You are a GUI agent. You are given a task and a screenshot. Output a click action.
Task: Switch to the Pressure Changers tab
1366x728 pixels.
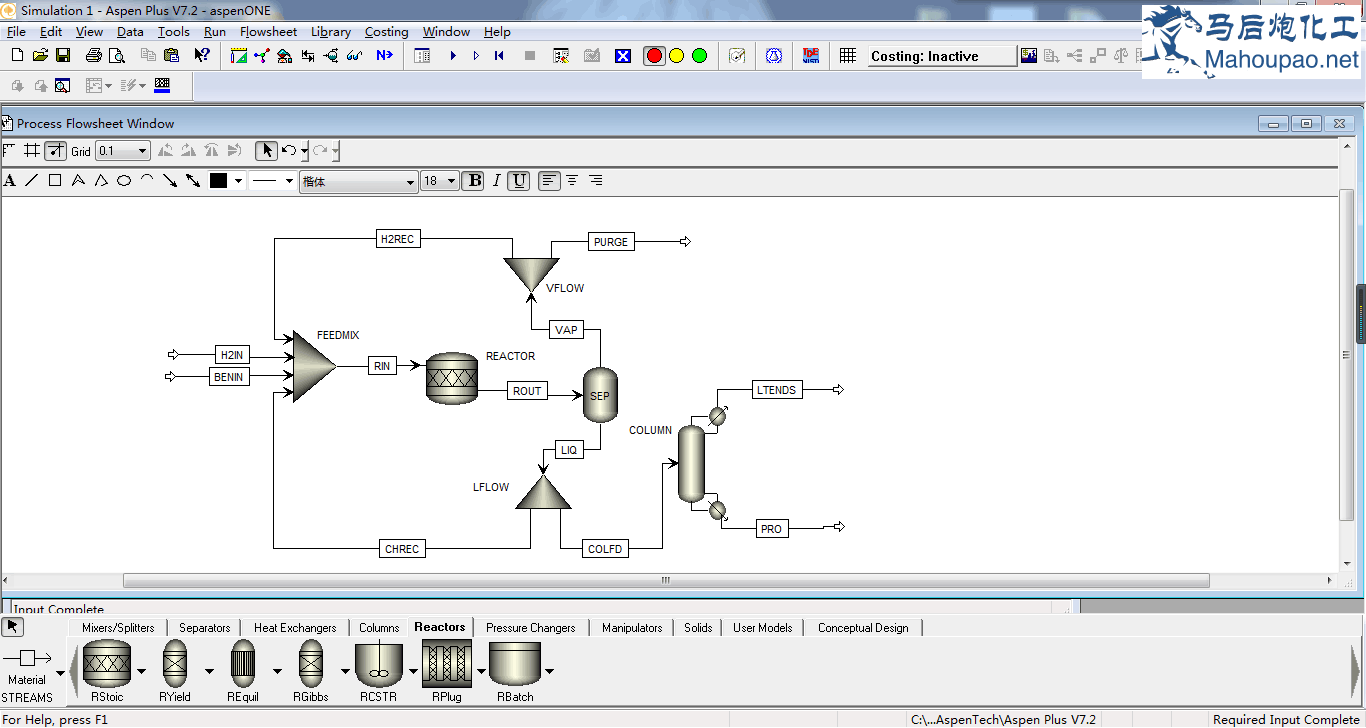(531, 628)
